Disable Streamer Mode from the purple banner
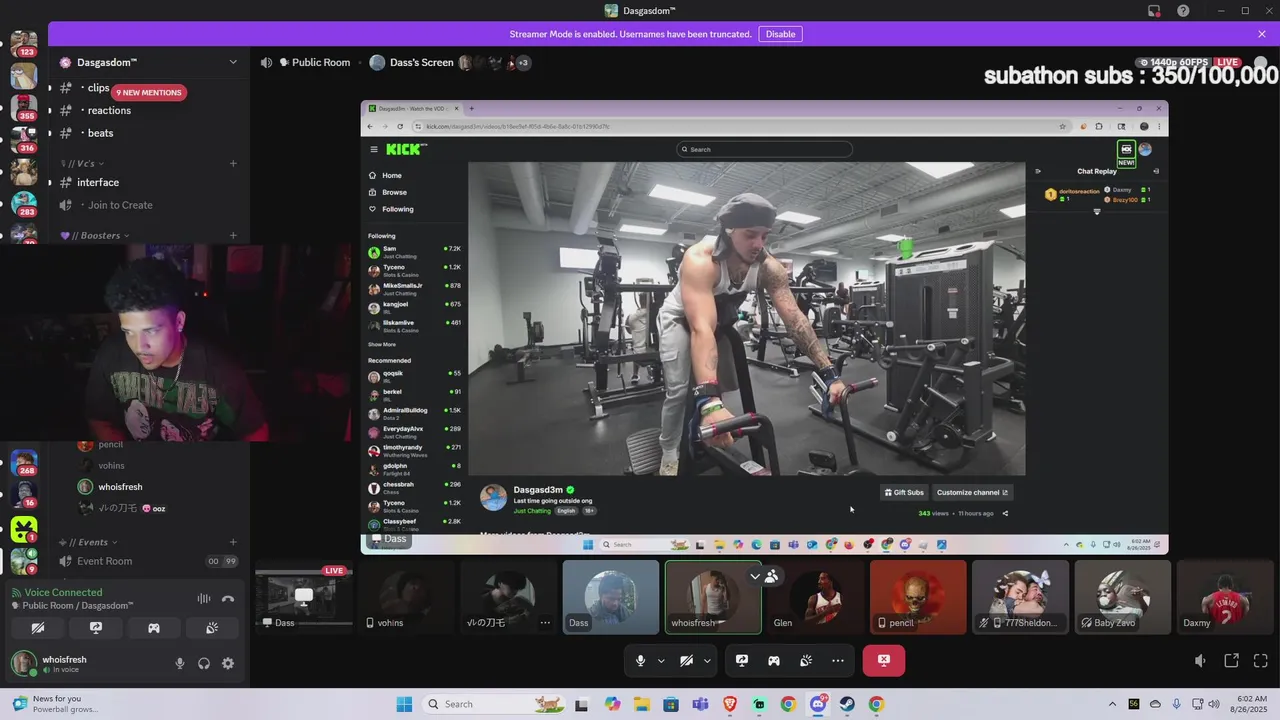Image resolution: width=1280 pixels, height=720 pixels. [x=780, y=34]
